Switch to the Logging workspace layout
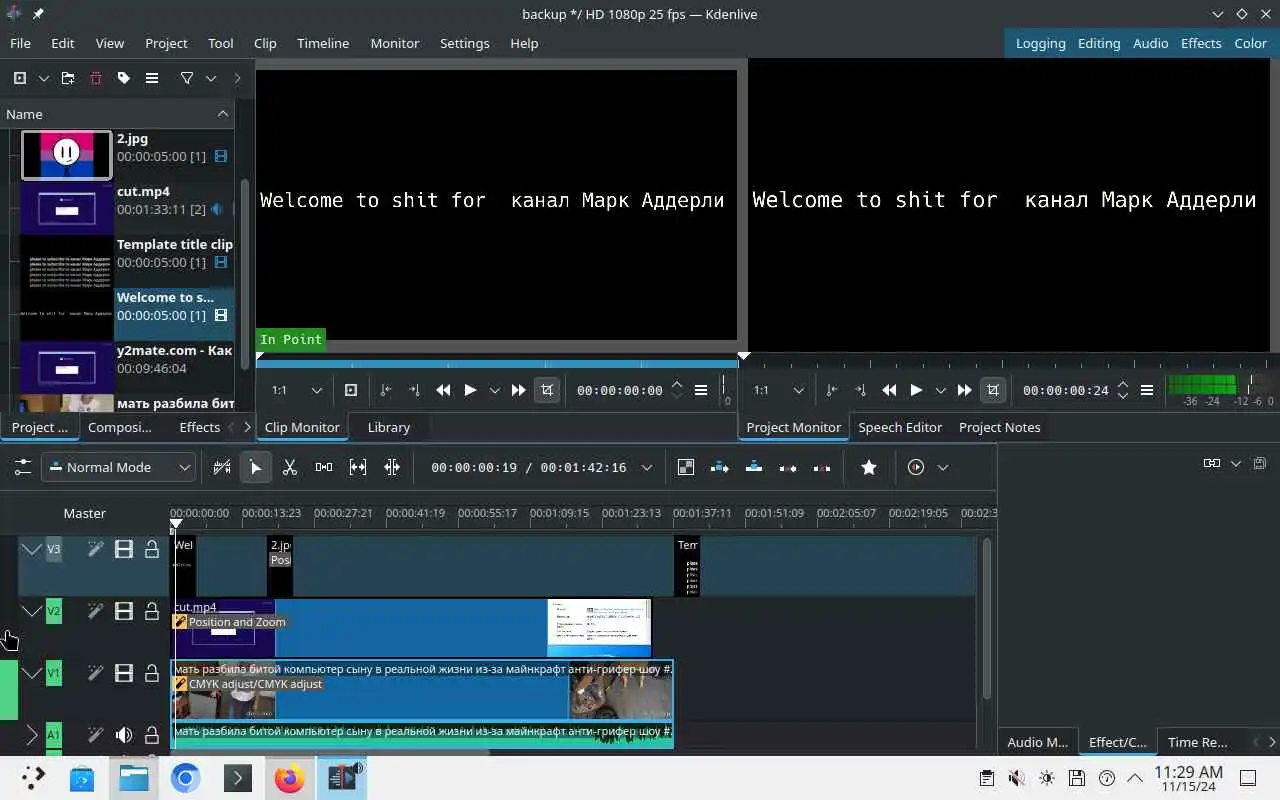 point(1040,43)
